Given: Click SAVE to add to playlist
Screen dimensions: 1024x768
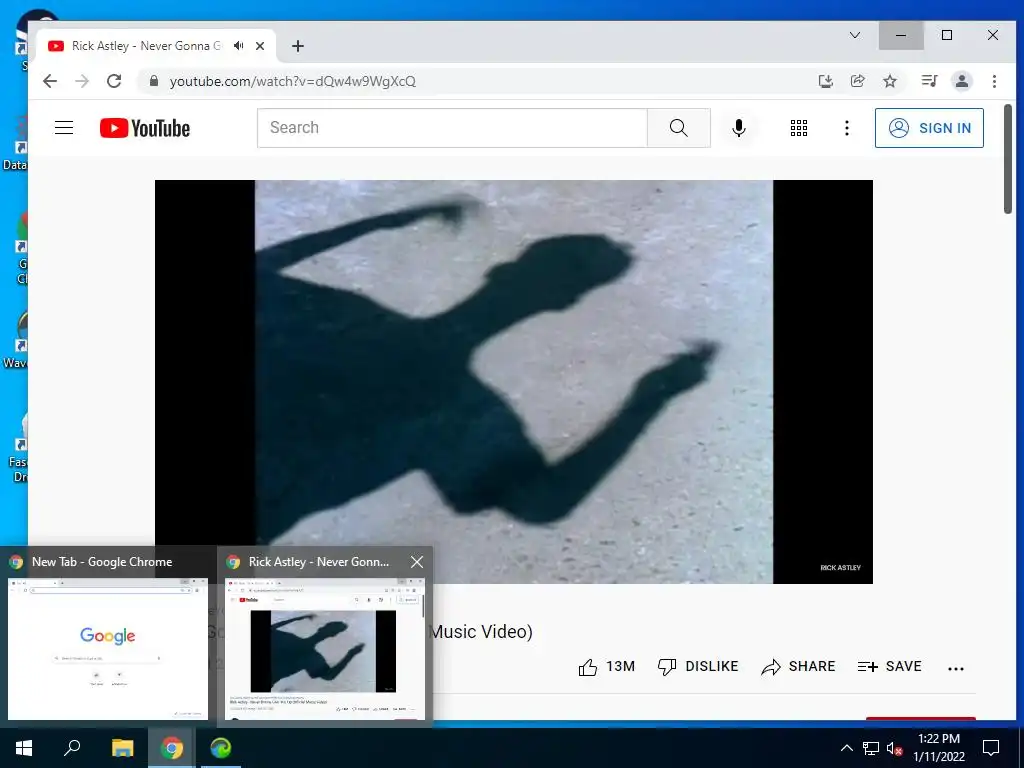Looking at the screenshot, I should [x=889, y=667].
